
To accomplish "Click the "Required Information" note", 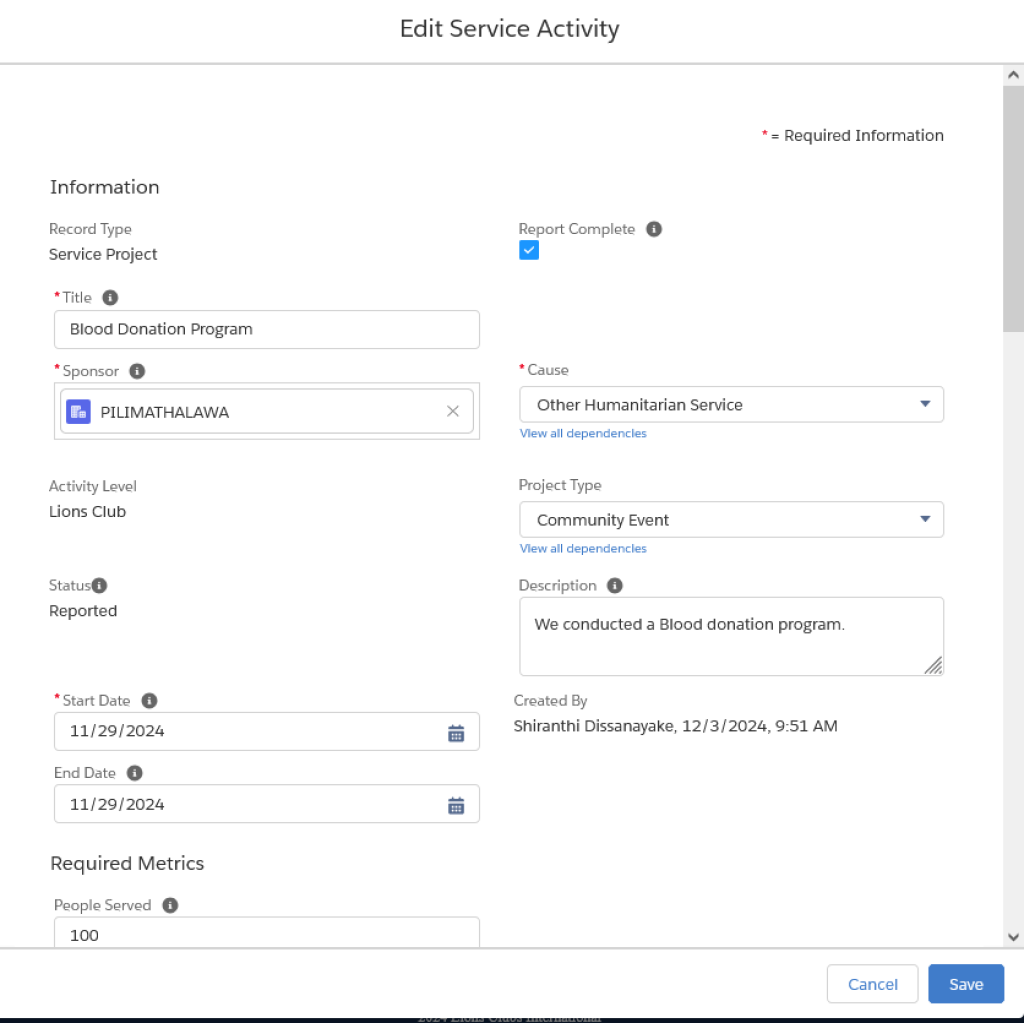I will tap(863, 136).
